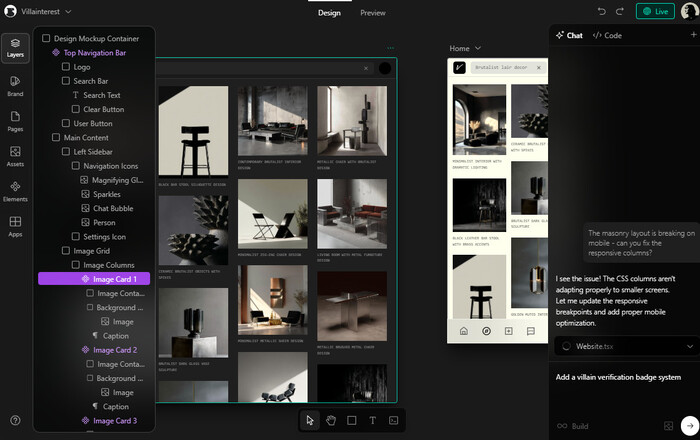The width and height of the screenshot is (700, 440).
Task: Expand the Website.tsx file chevron
Action: tap(689, 346)
